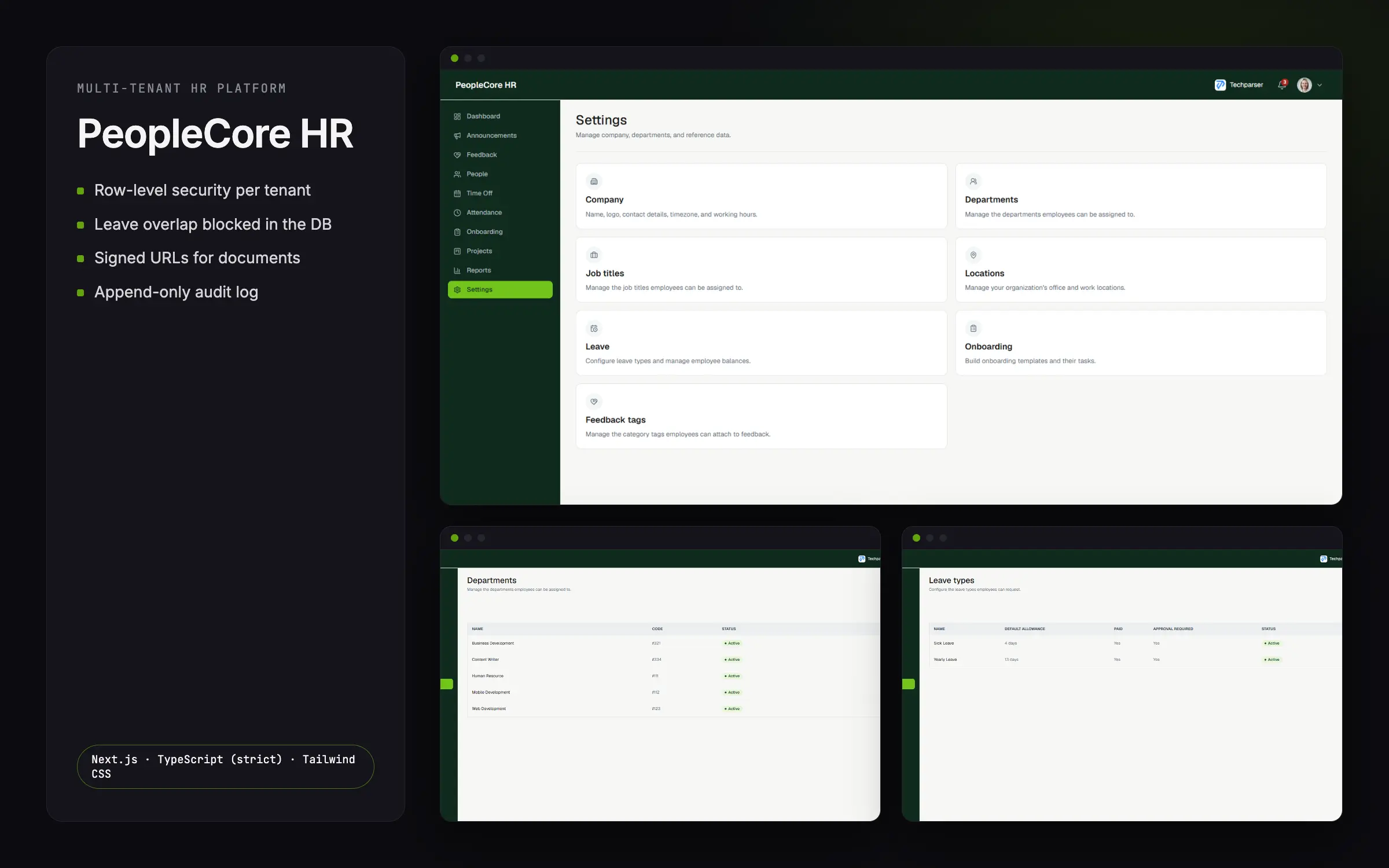Open the Departments settings card title
This screenshot has height=868, width=1389.
click(x=991, y=200)
